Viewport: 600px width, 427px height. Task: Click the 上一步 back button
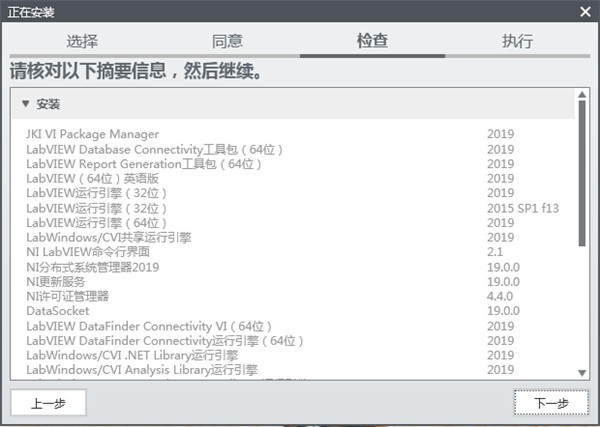[x=48, y=402]
